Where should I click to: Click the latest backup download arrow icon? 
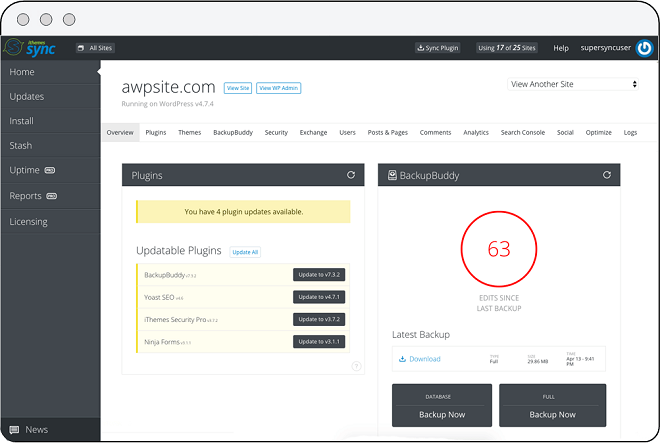coord(402,359)
